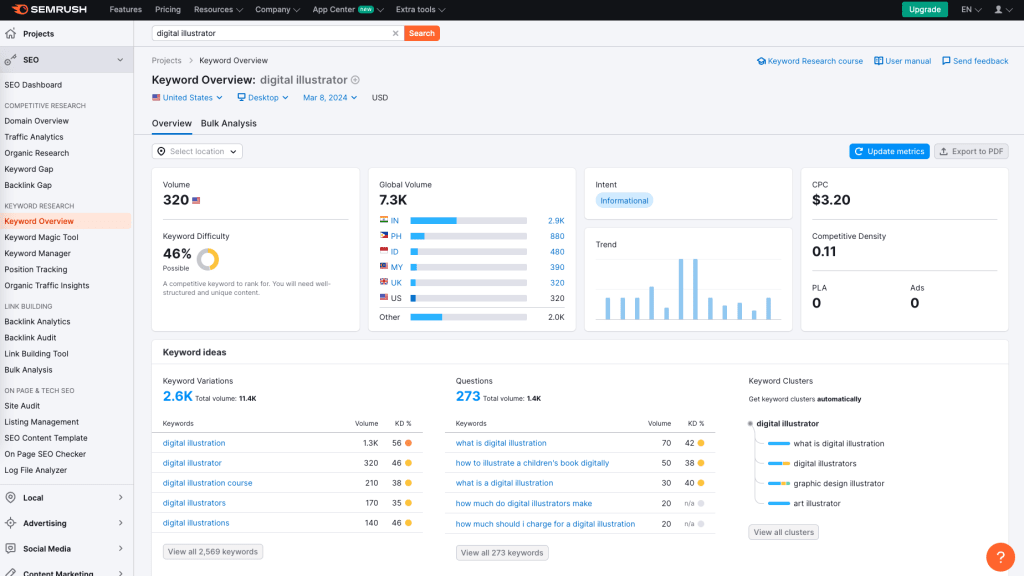This screenshot has width=1024, height=576.
Task: Open Backlink Analytics in sidebar
Action: (x=37, y=321)
